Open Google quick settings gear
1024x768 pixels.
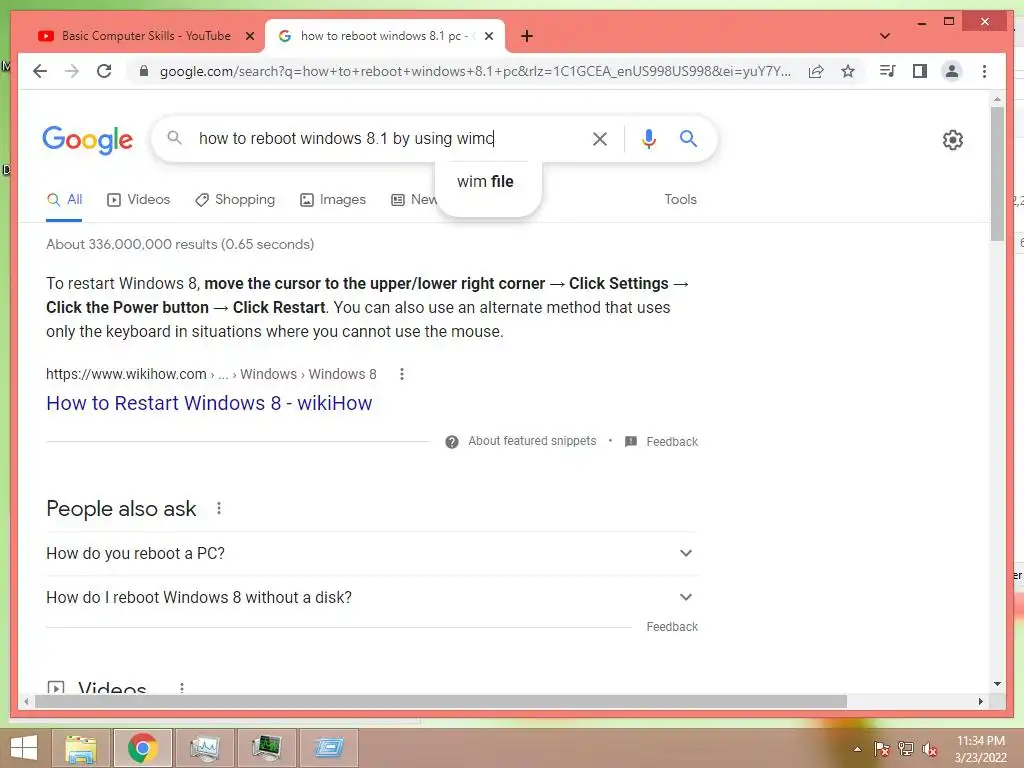tap(953, 140)
